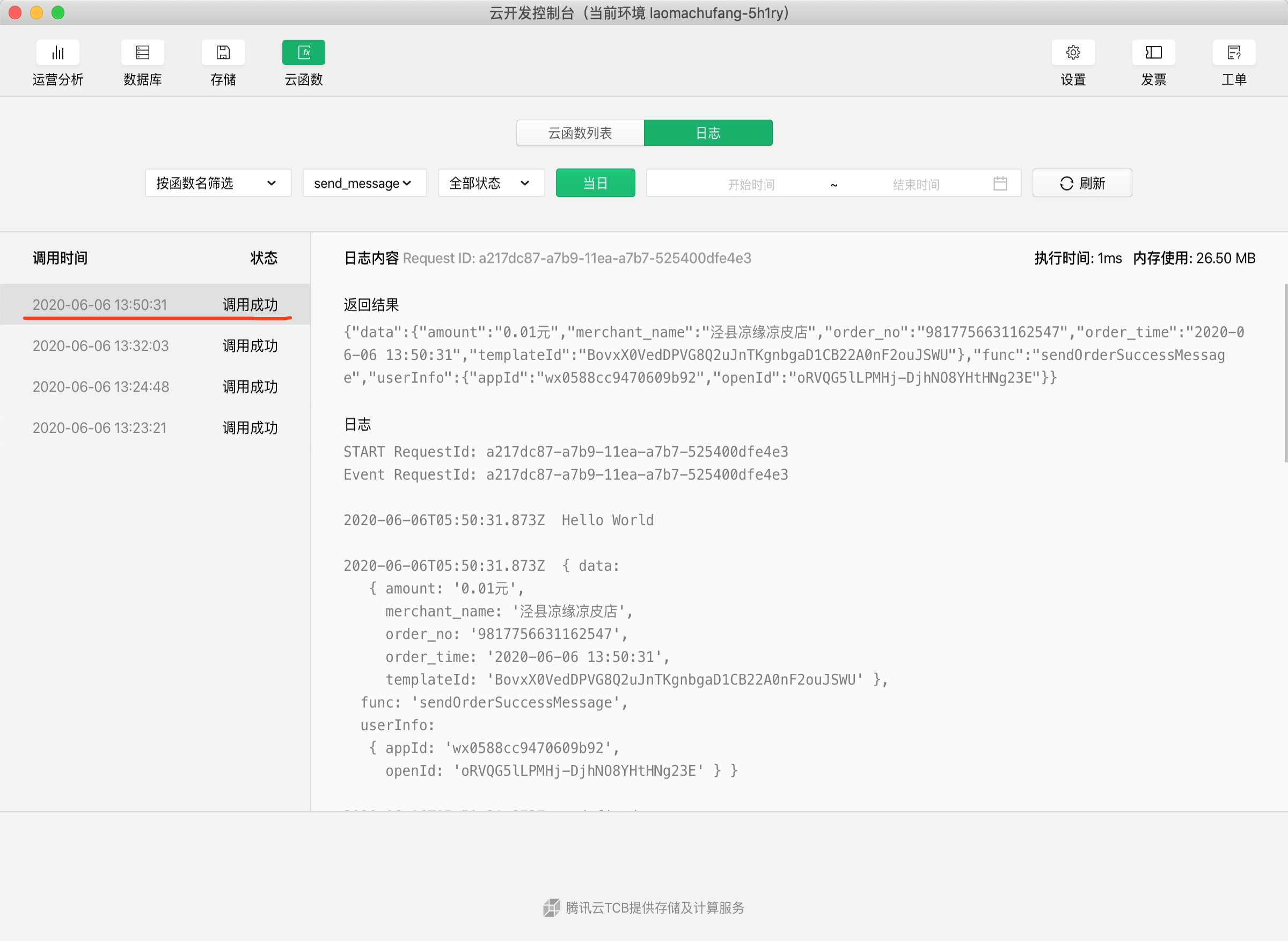Open the 运营分析 analytics icon

[57, 53]
